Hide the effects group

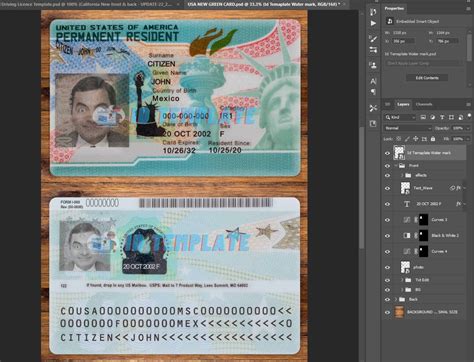click(x=387, y=175)
